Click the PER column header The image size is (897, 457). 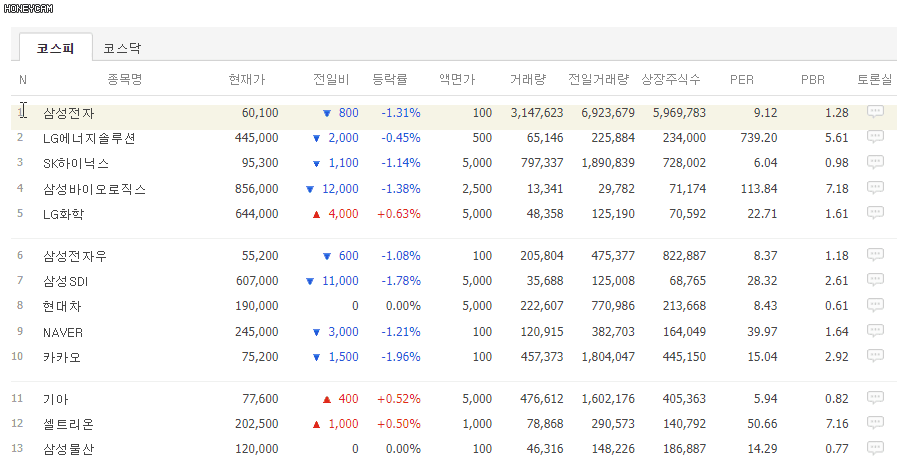[741, 80]
